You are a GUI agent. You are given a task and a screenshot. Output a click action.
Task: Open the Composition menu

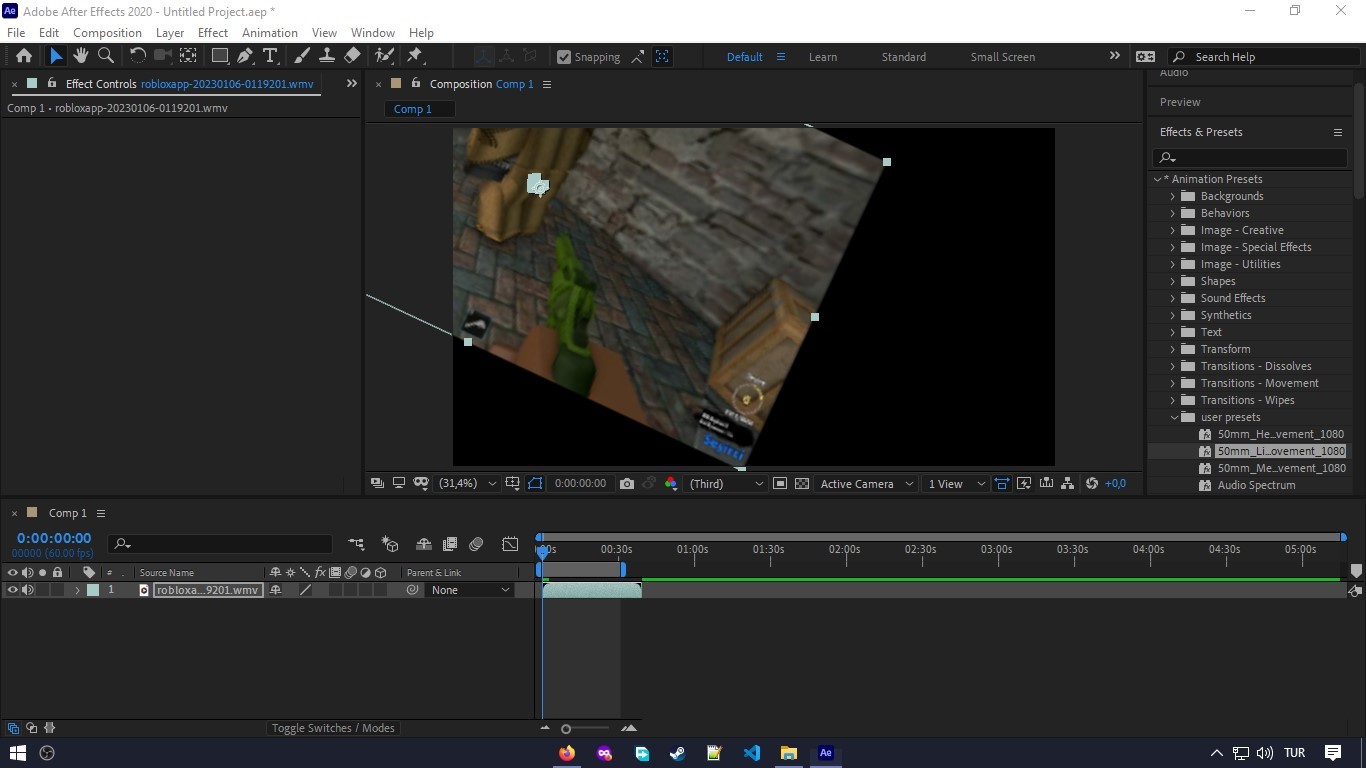(107, 32)
